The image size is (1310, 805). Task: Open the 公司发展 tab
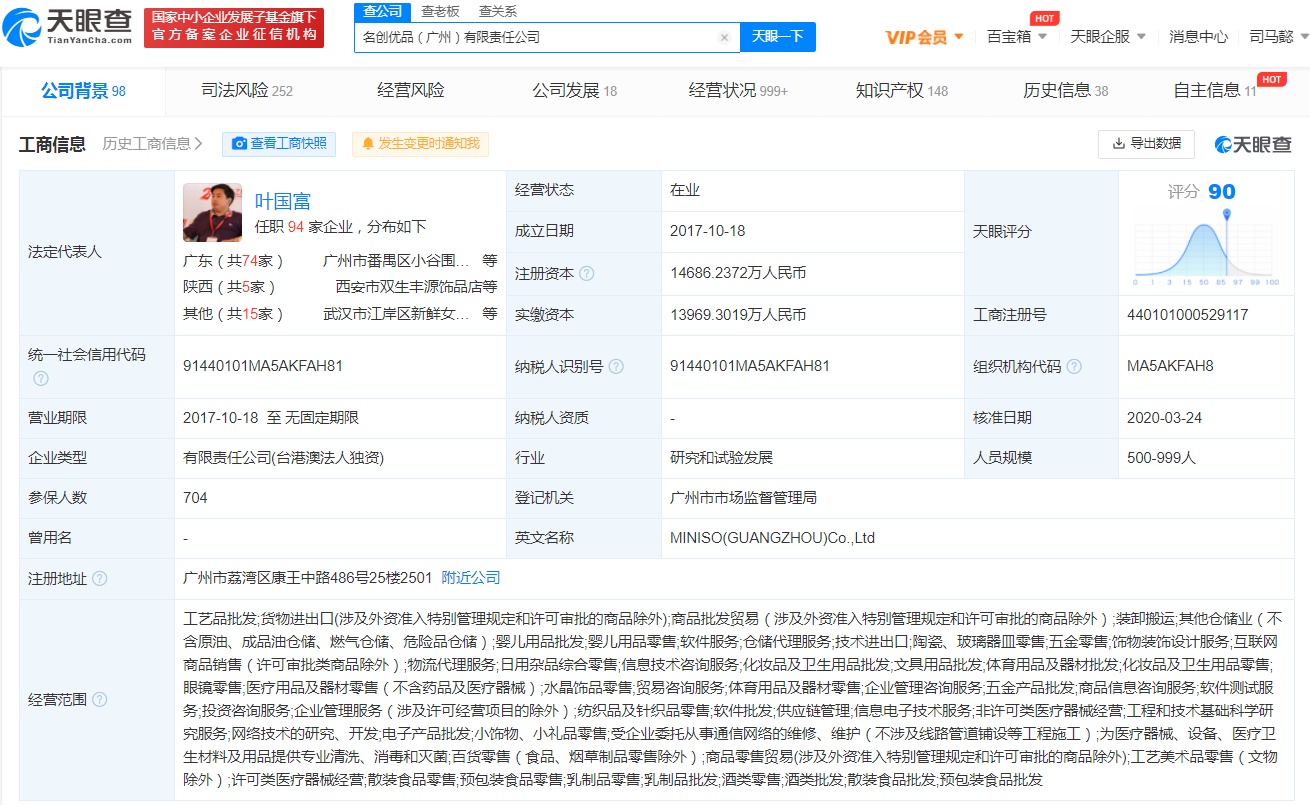click(x=574, y=91)
